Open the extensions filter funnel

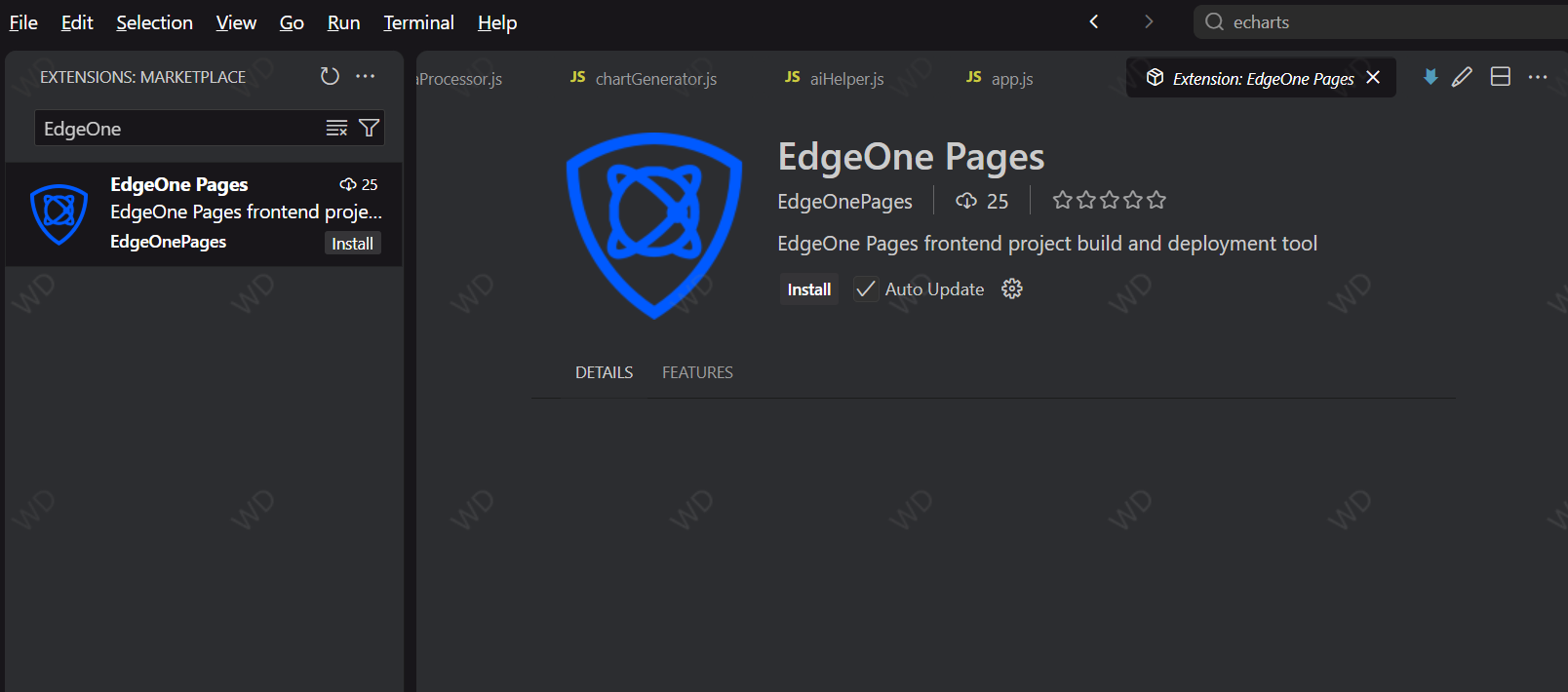370,128
